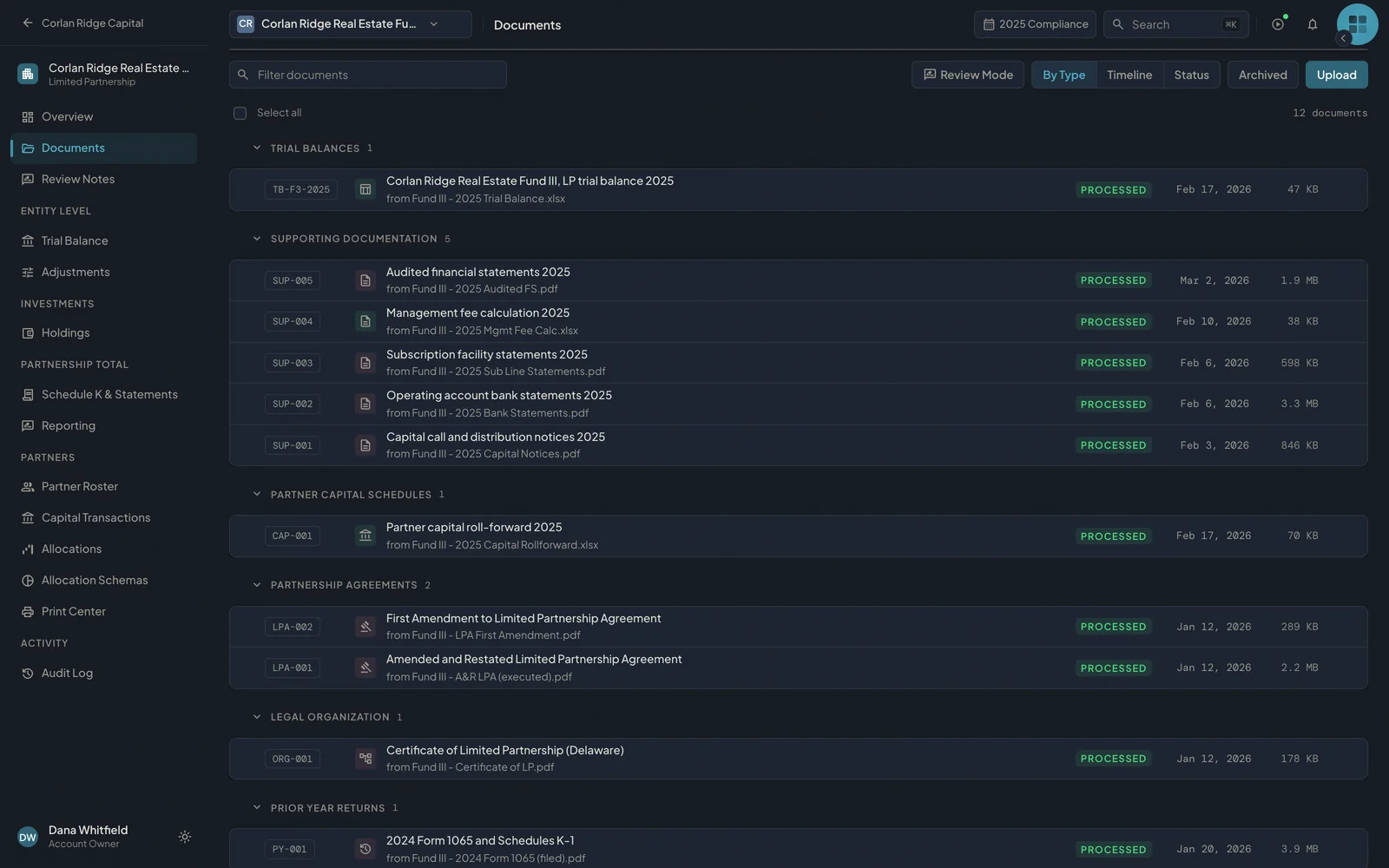Collapse the Partnership Agreements section
The height and width of the screenshot is (868, 1389).
257,585
